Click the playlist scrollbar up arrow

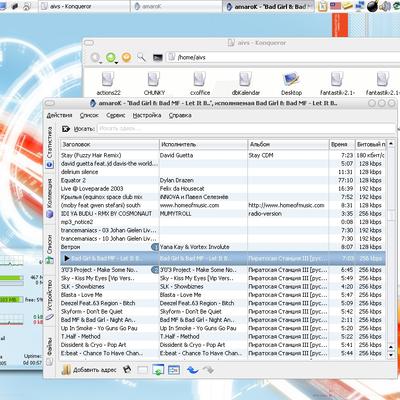point(391,144)
